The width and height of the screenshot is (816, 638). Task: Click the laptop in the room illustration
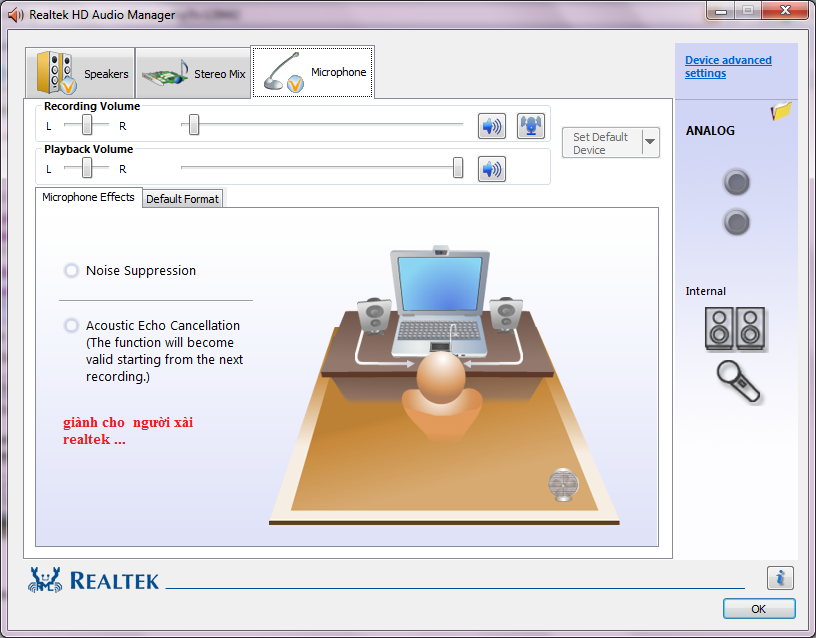(440, 301)
